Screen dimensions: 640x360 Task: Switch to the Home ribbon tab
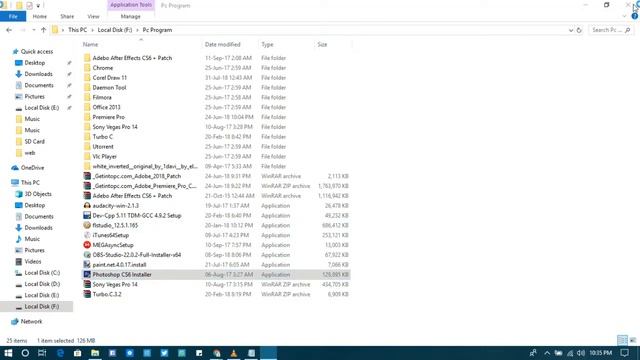click(40, 16)
